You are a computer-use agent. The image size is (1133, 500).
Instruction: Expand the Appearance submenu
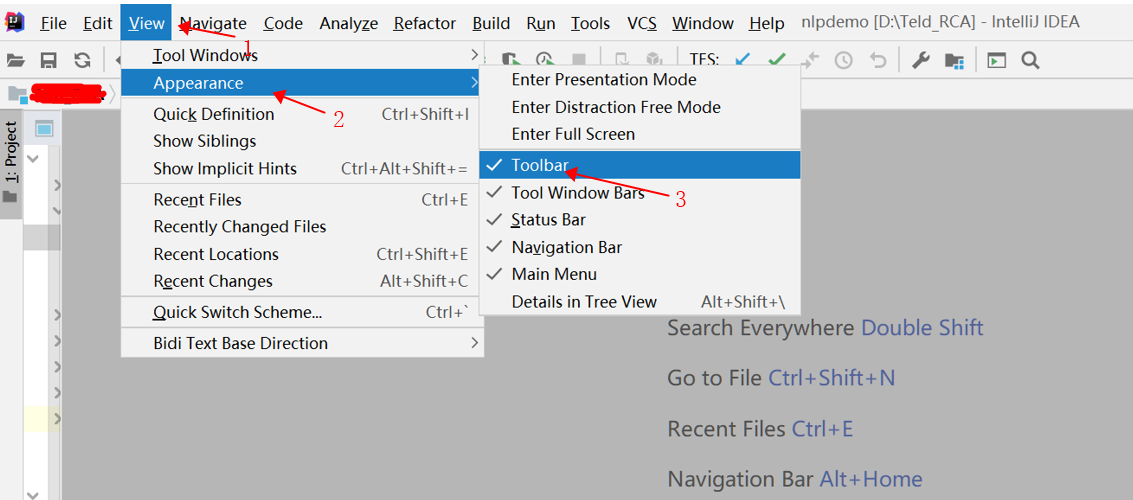302,83
